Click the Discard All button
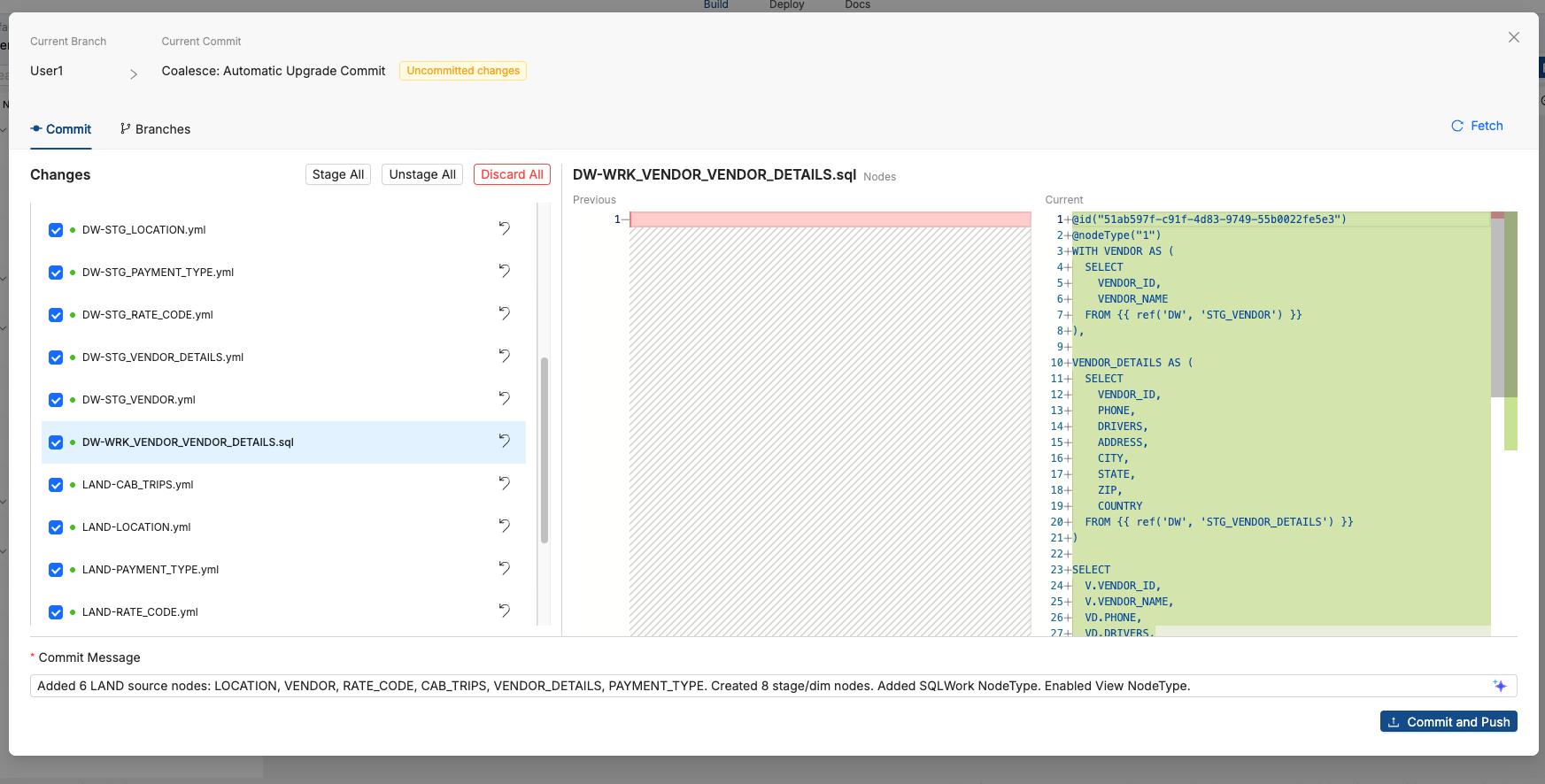Viewport: 1545px width, 784px height. (x=512, y=174)
